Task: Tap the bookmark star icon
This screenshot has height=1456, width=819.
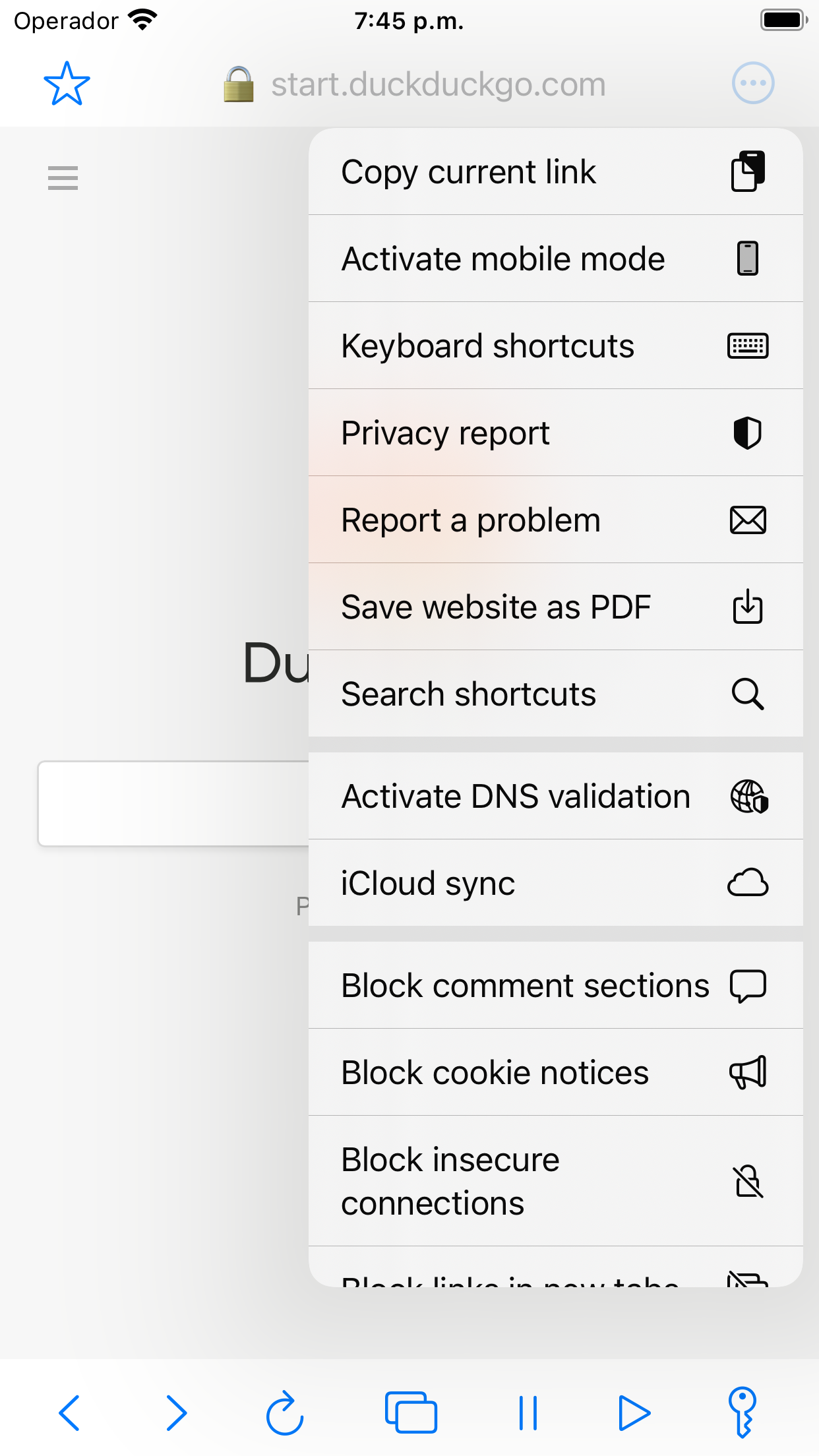Action: pyautogui.click(x=67, y=84)
